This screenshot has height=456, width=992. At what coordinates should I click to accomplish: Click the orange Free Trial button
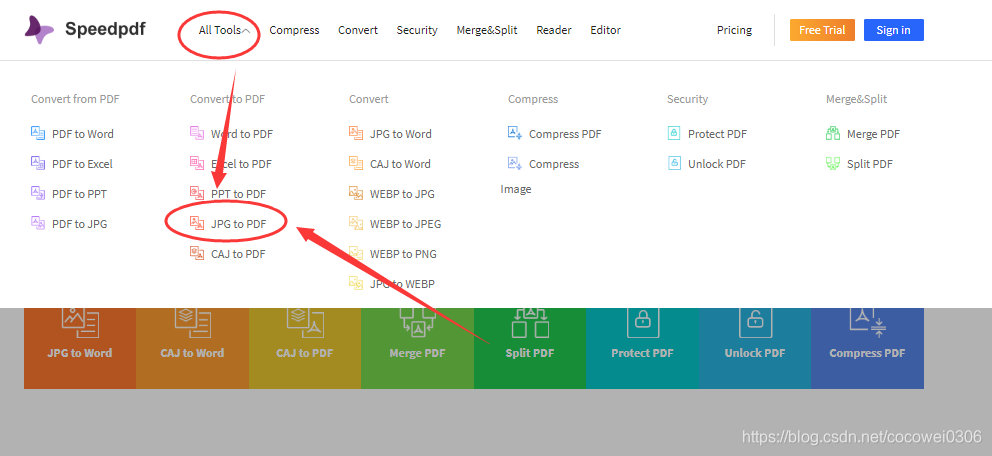[822, 30]
